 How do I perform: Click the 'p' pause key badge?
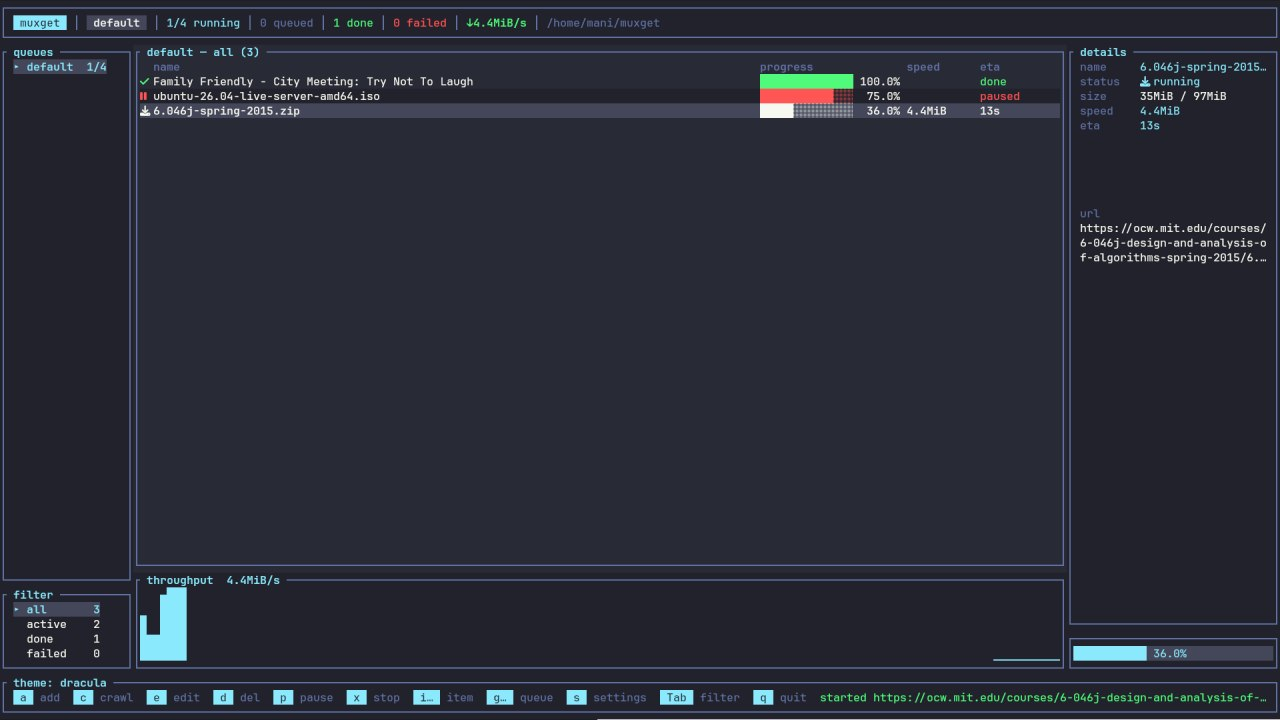283,698
